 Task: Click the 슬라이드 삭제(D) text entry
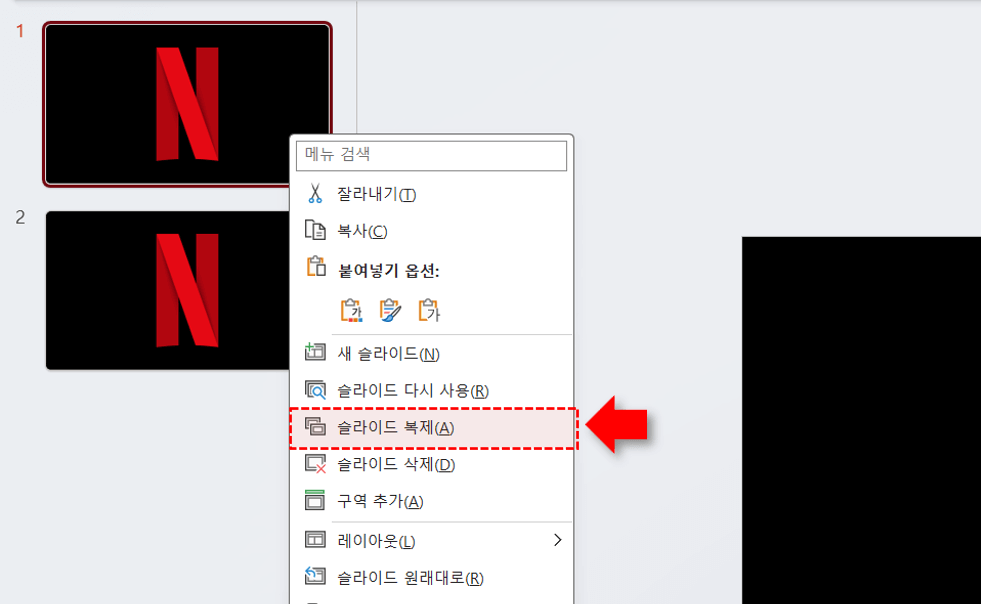pos(395,464)
